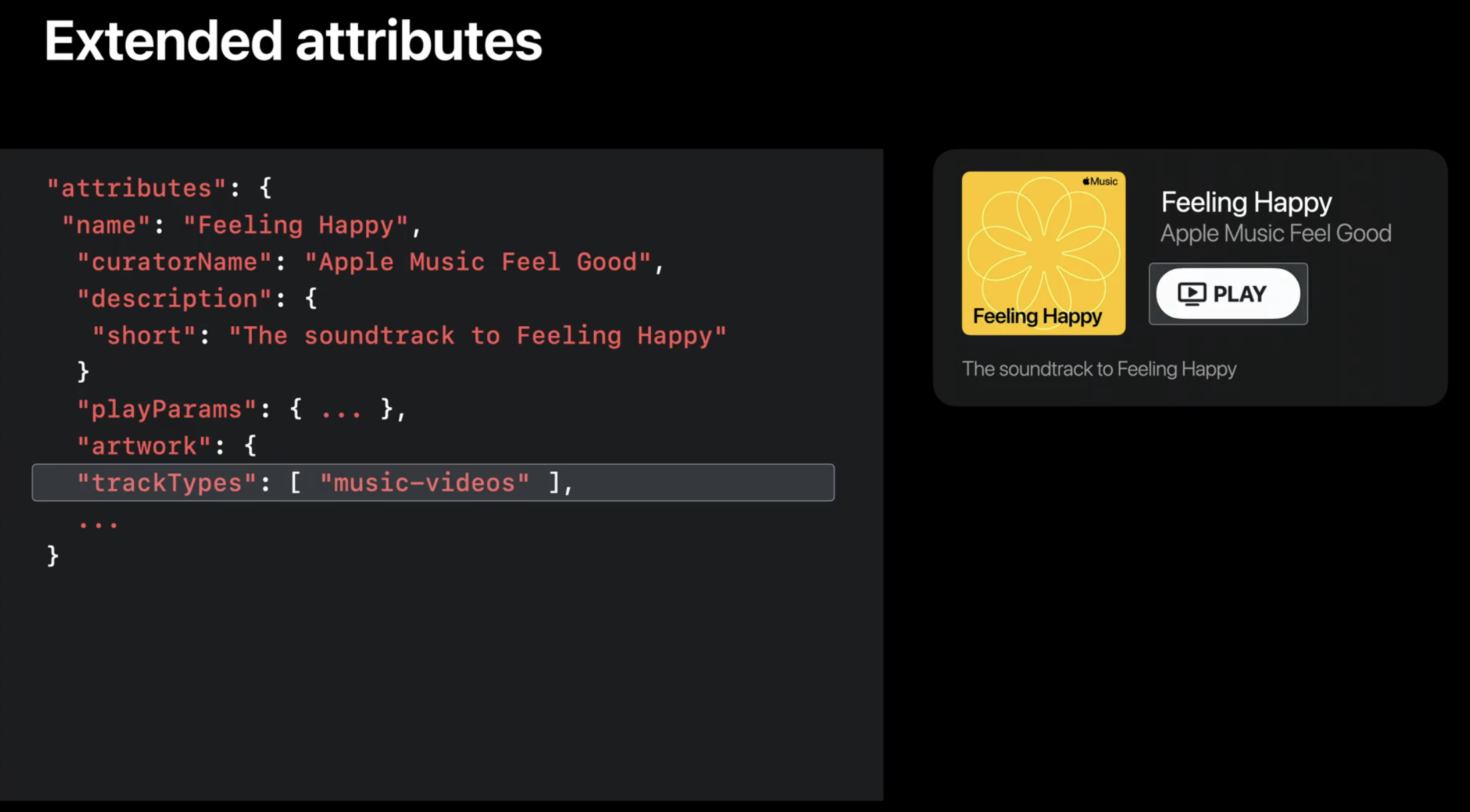Image resolution: width=1470 pixels, height=812 pixels.
Task: Click the flower graphic on the yellow artwork
Action: pos(1043,252)
